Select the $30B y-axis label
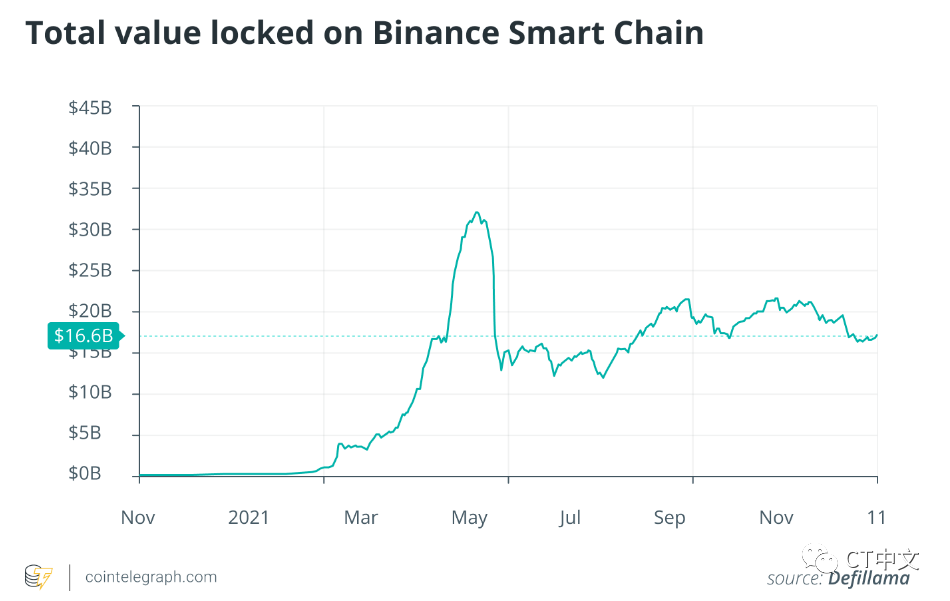The image size is (950, 601). coord(90,230)
